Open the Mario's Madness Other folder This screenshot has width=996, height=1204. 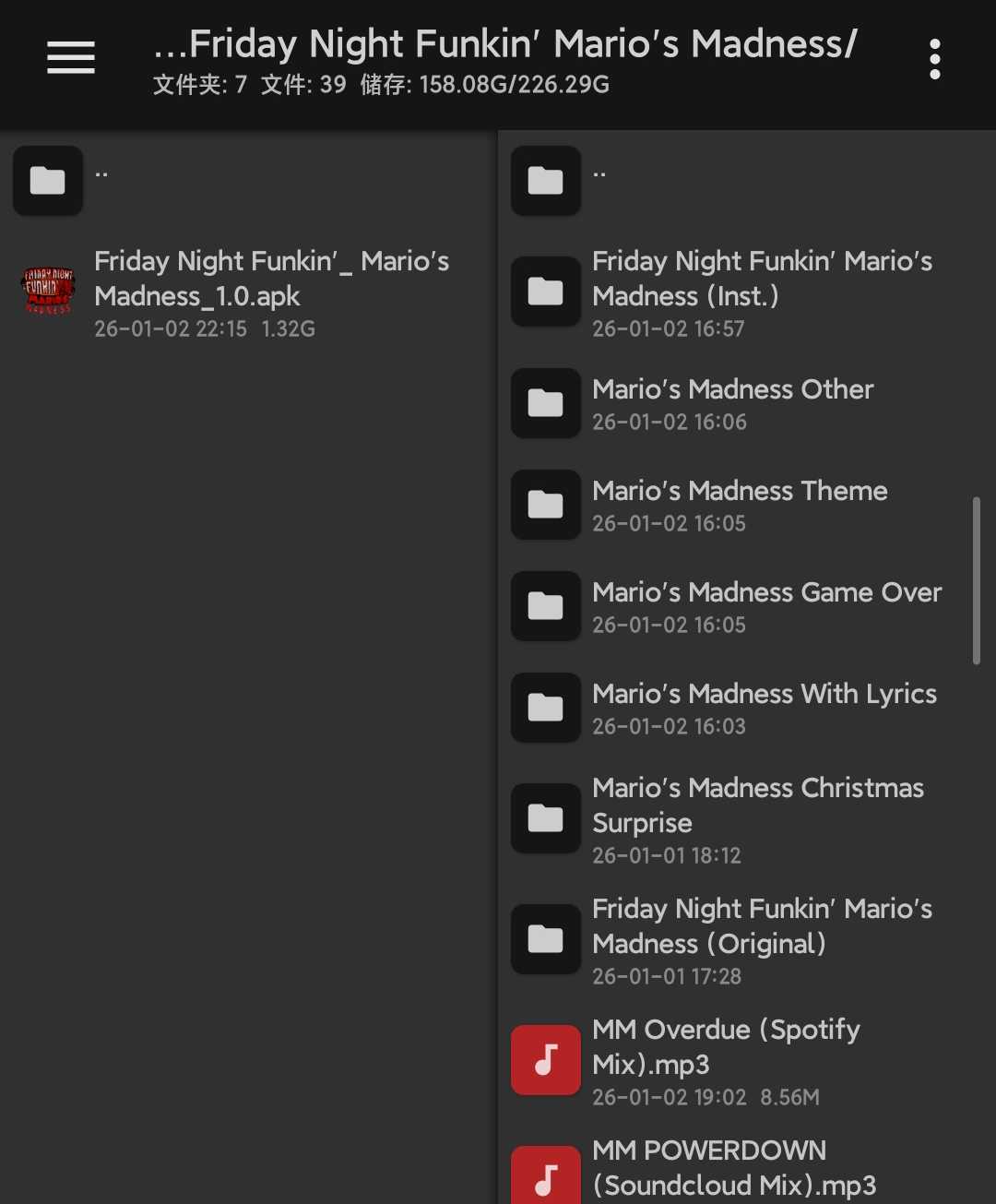click(732, 390)
